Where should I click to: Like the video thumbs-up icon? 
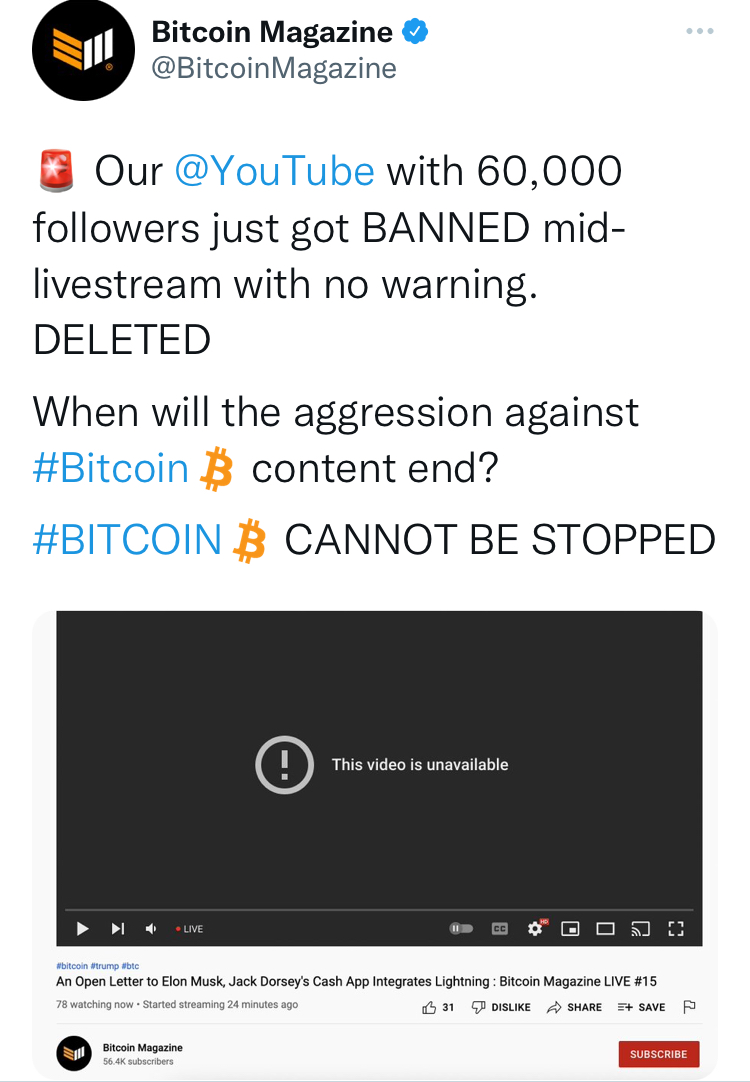(x=428, y=1007)
